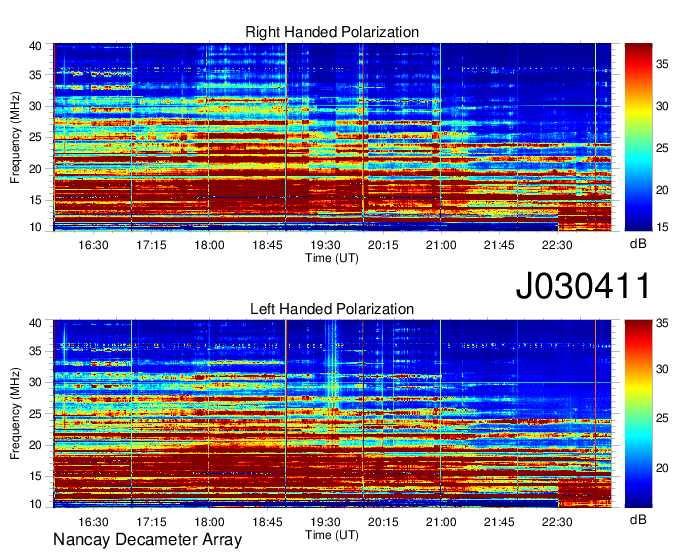Click the "20:15" tick on the top time axis

(x=383, y=245)
